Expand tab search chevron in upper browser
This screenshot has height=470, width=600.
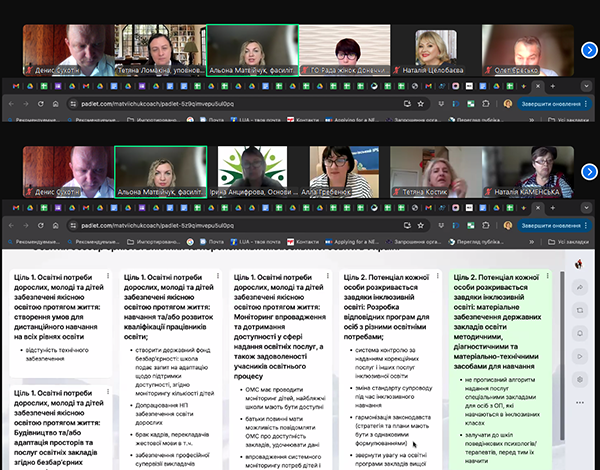pos(586,86)
